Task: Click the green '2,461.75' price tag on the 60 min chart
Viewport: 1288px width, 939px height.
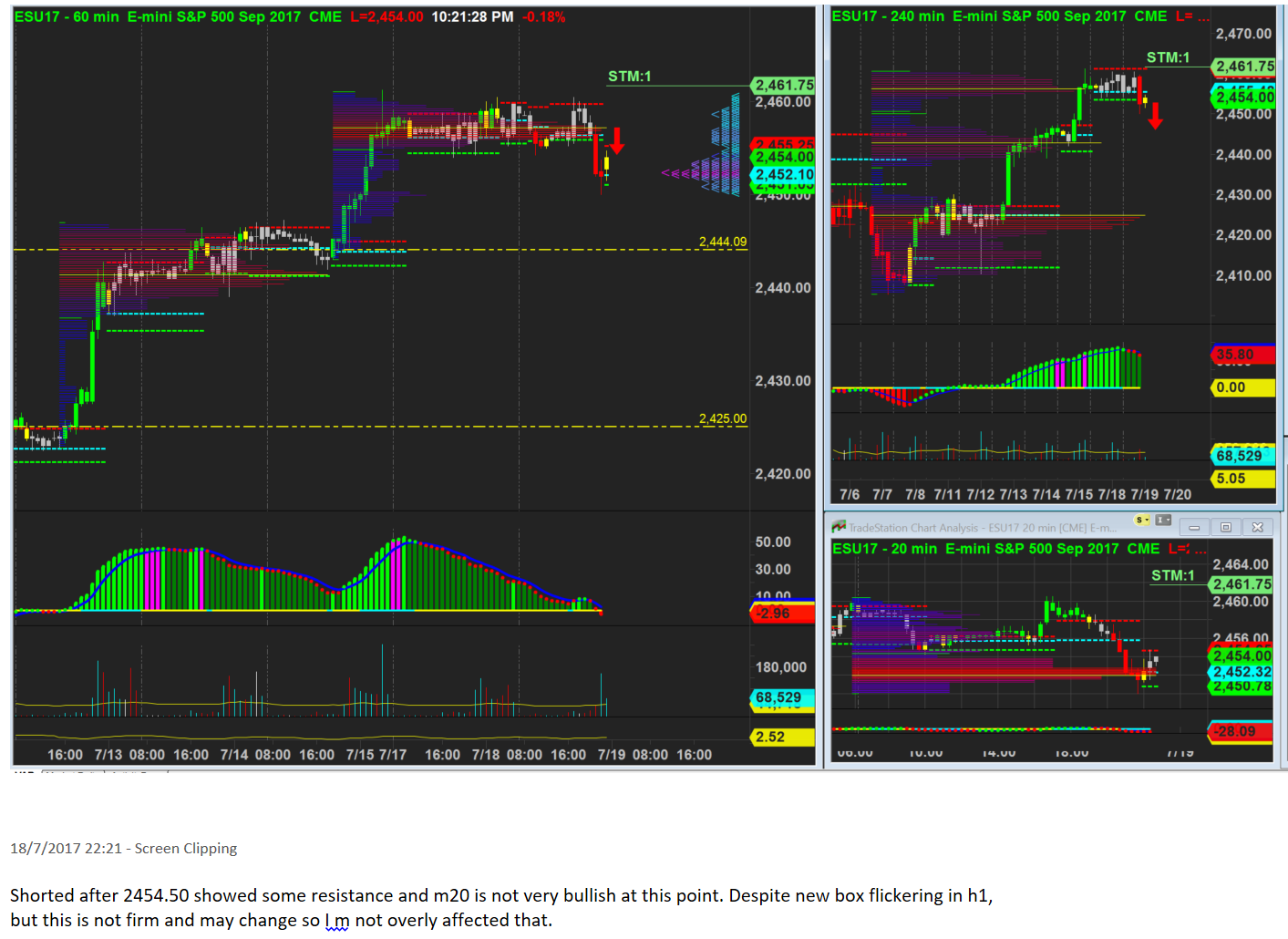Action: tap(784, 85)
